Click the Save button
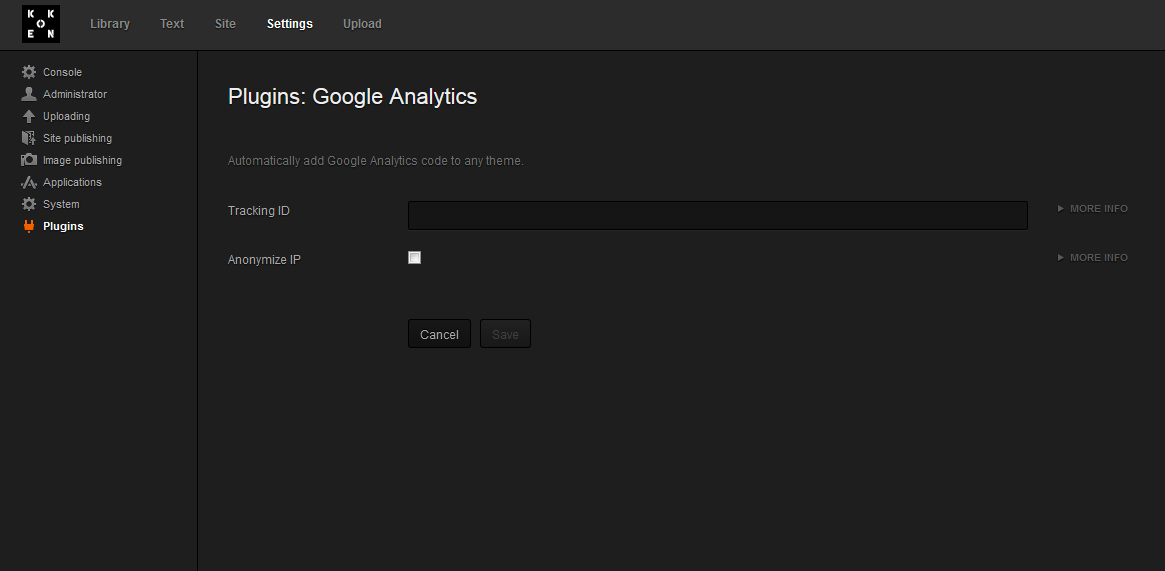This screenshot has width=1165, height=571. tap(505, 334)
